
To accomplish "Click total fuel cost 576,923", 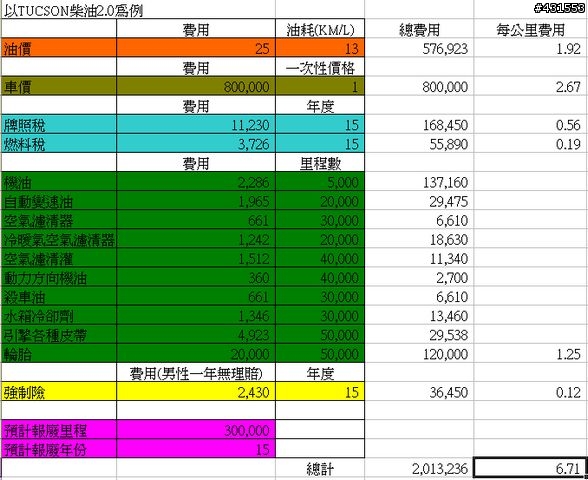I will 419,48.
